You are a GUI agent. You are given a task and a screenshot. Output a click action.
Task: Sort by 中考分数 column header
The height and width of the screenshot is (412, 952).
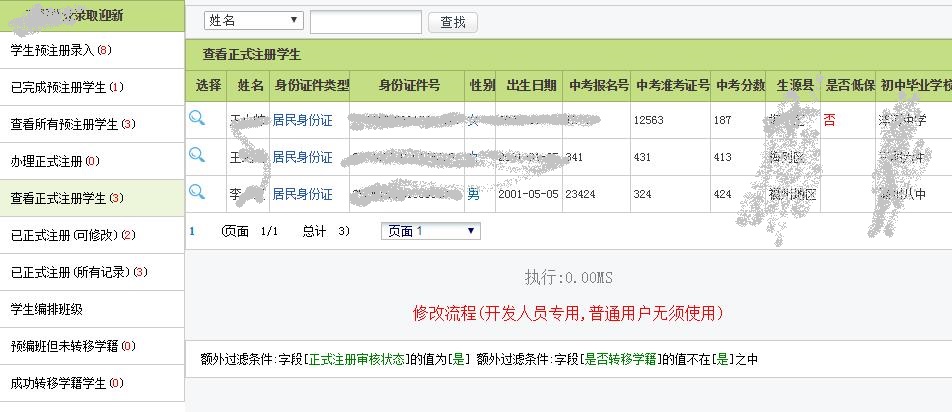coord(740,86)
